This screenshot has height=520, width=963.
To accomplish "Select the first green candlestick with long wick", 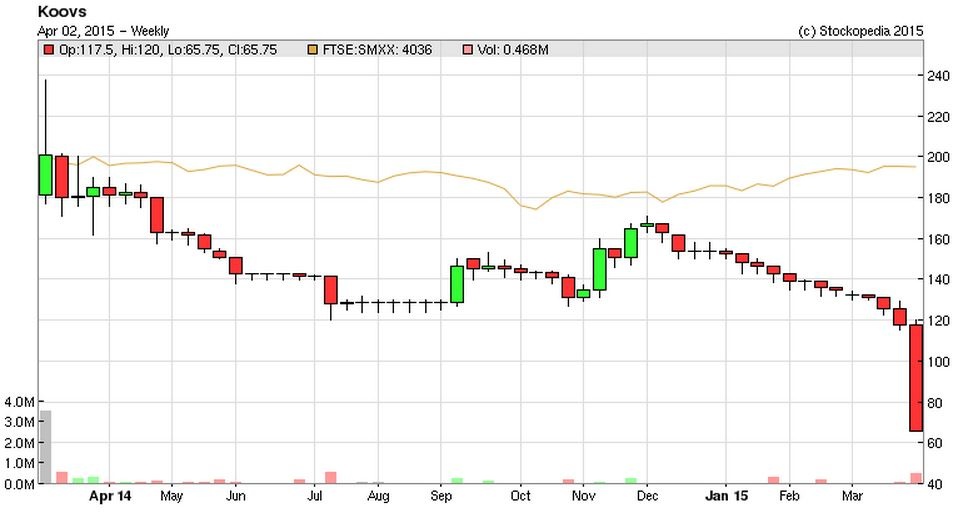I will (x=45, y=175).
